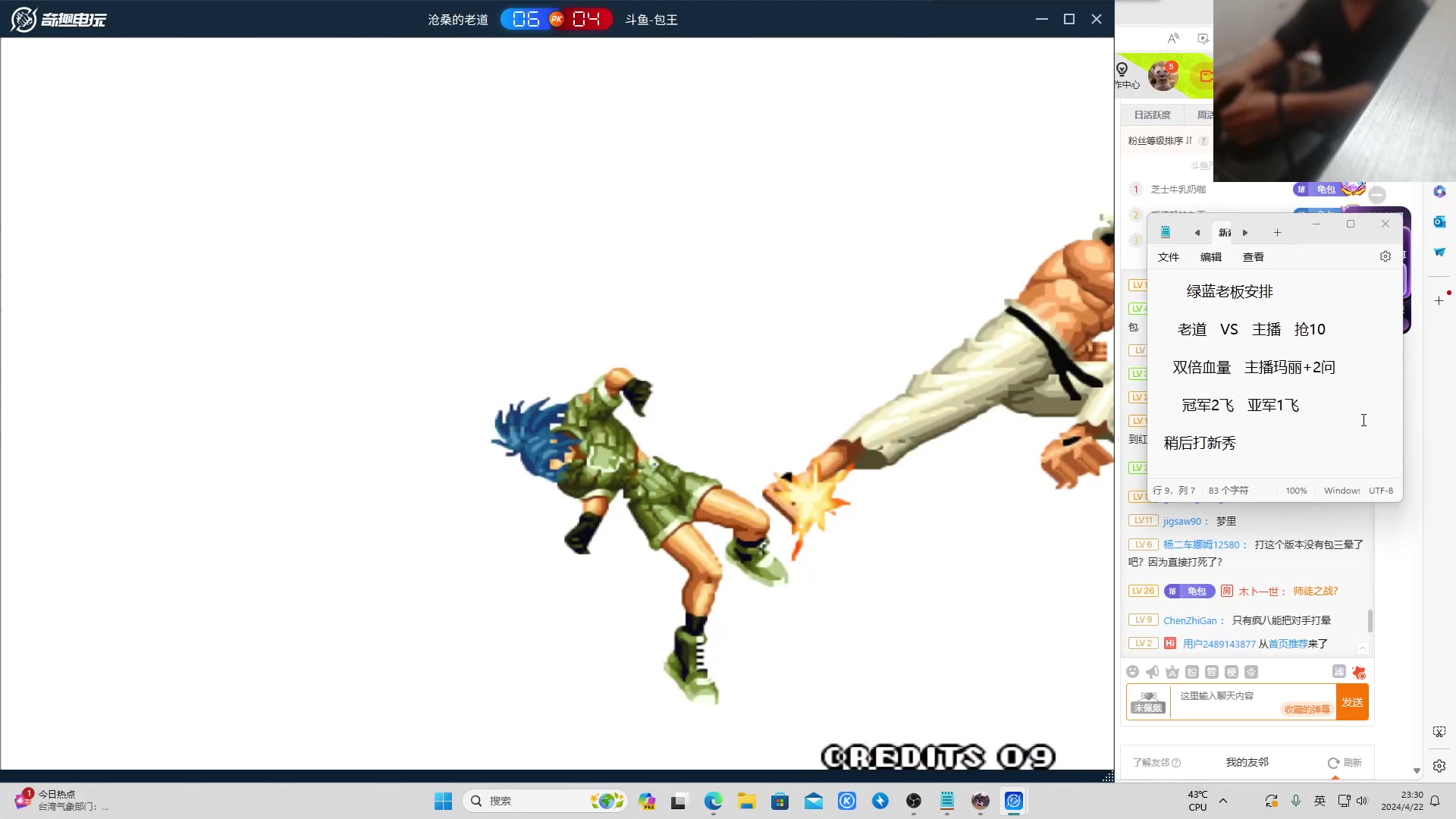The height and width of the screenshot is (819, 1456).
Task: Open screenshot scissors tool in sidebar
Action: point(1439,732)
